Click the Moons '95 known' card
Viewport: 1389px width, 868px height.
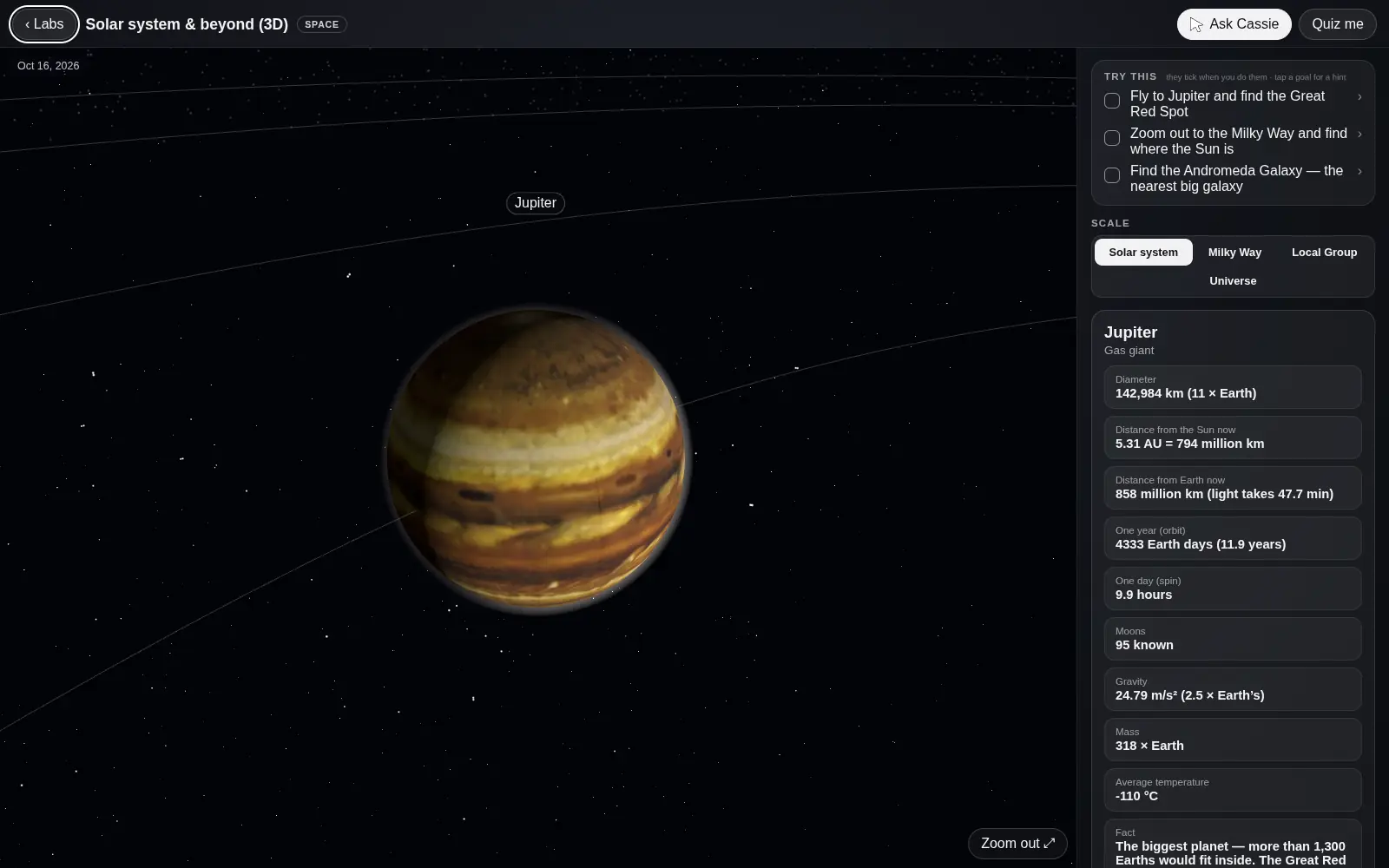pyautogui.click(x=1233, y=639)
